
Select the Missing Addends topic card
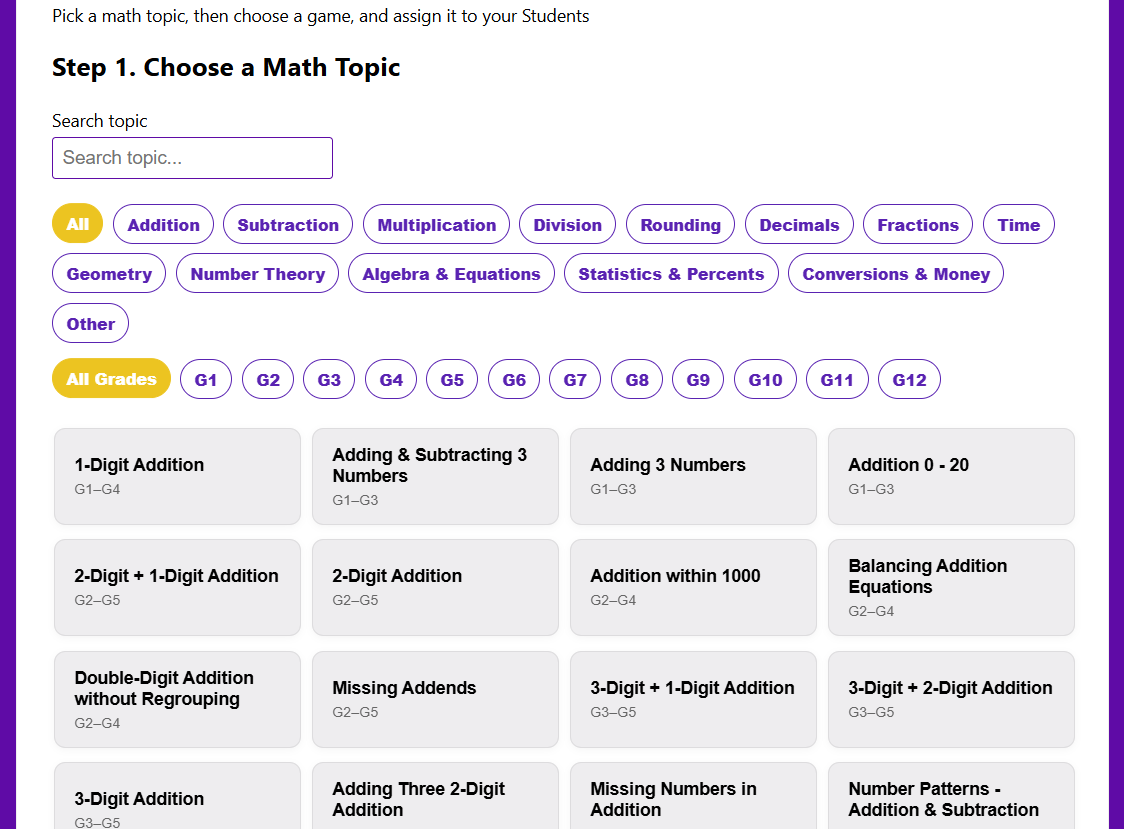coord(435,699)
